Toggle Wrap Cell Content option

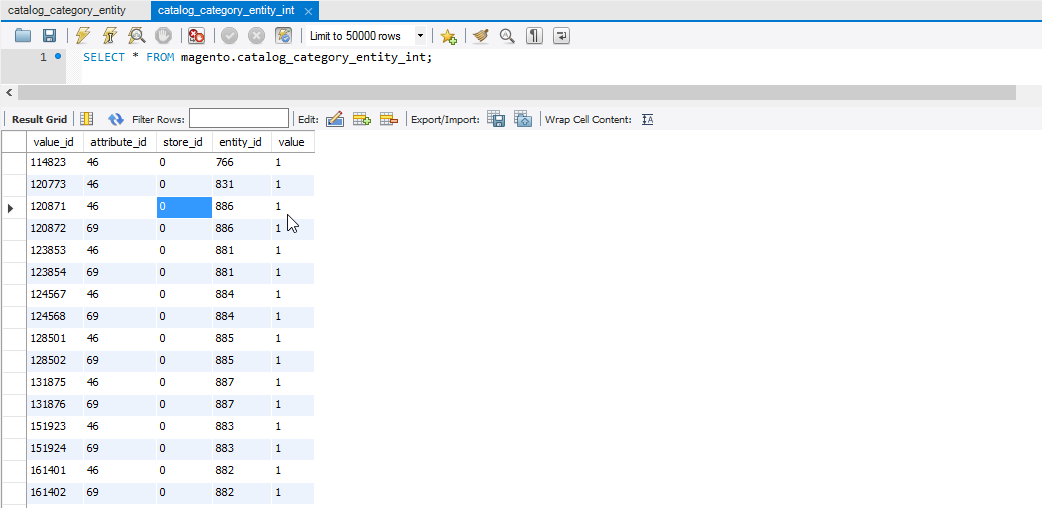[x=647, y=119]
